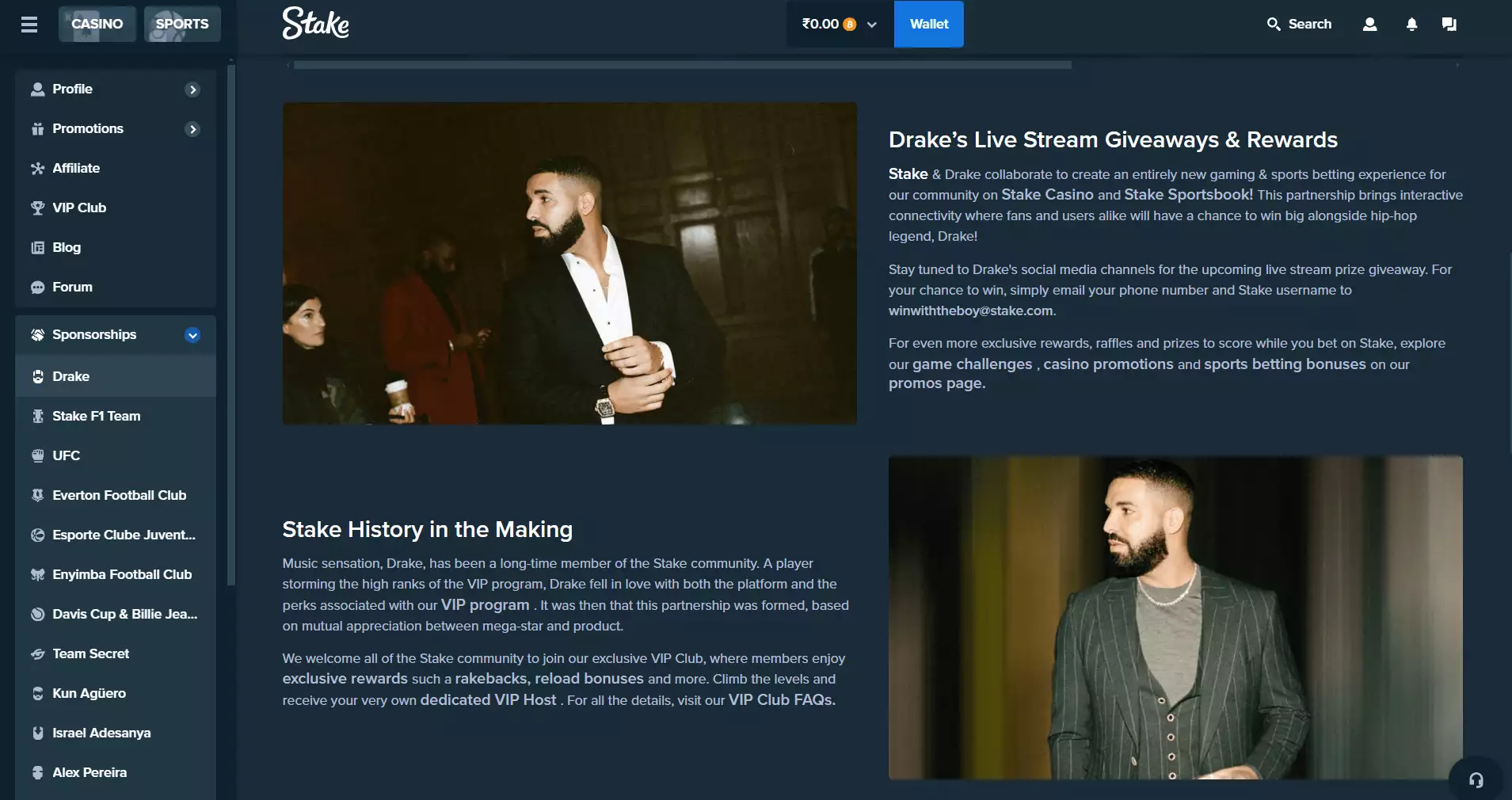Open the balance currency dropdown
The width and height of the screenshot is (1512, 800).
[x=840, y=25]
